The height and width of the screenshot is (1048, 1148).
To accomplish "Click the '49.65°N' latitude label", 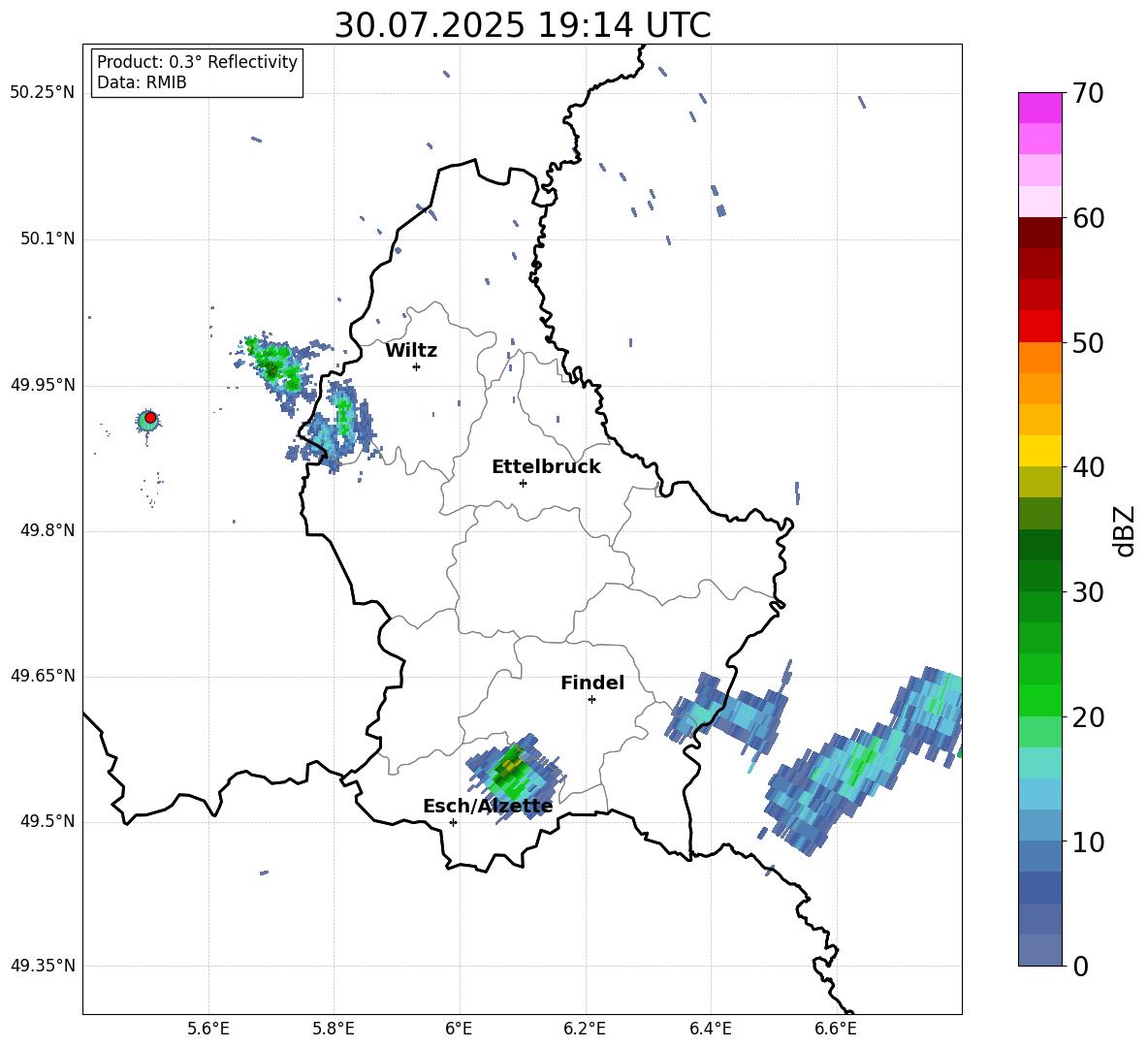I will point(43,676).
